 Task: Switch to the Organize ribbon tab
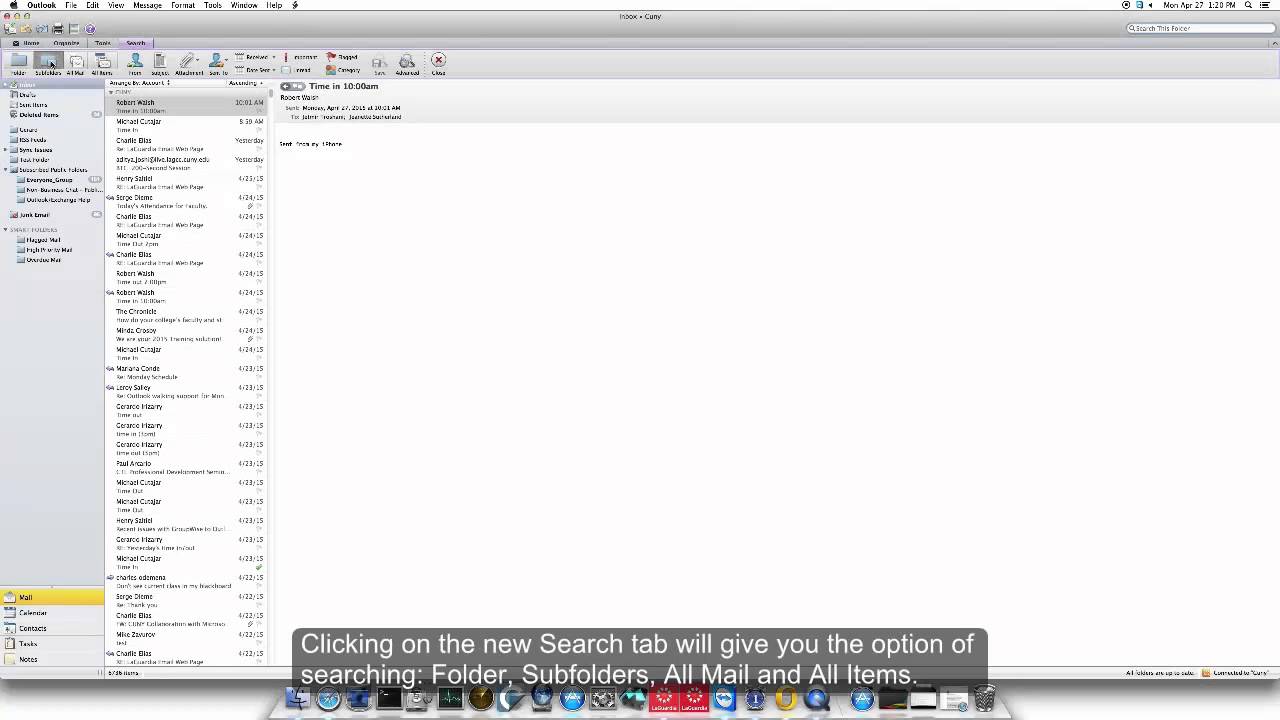click(67, 43)
